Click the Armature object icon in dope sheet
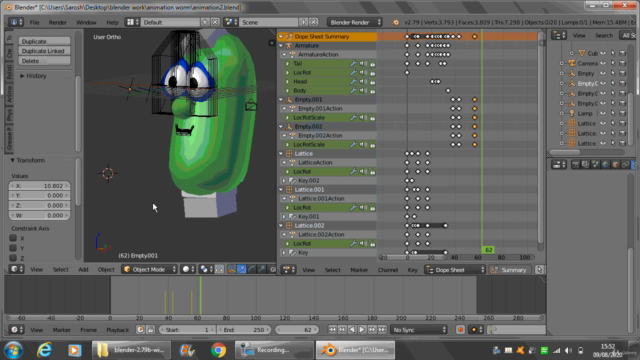640x360 pixels. pyautogui.click(x=289, y=46)
